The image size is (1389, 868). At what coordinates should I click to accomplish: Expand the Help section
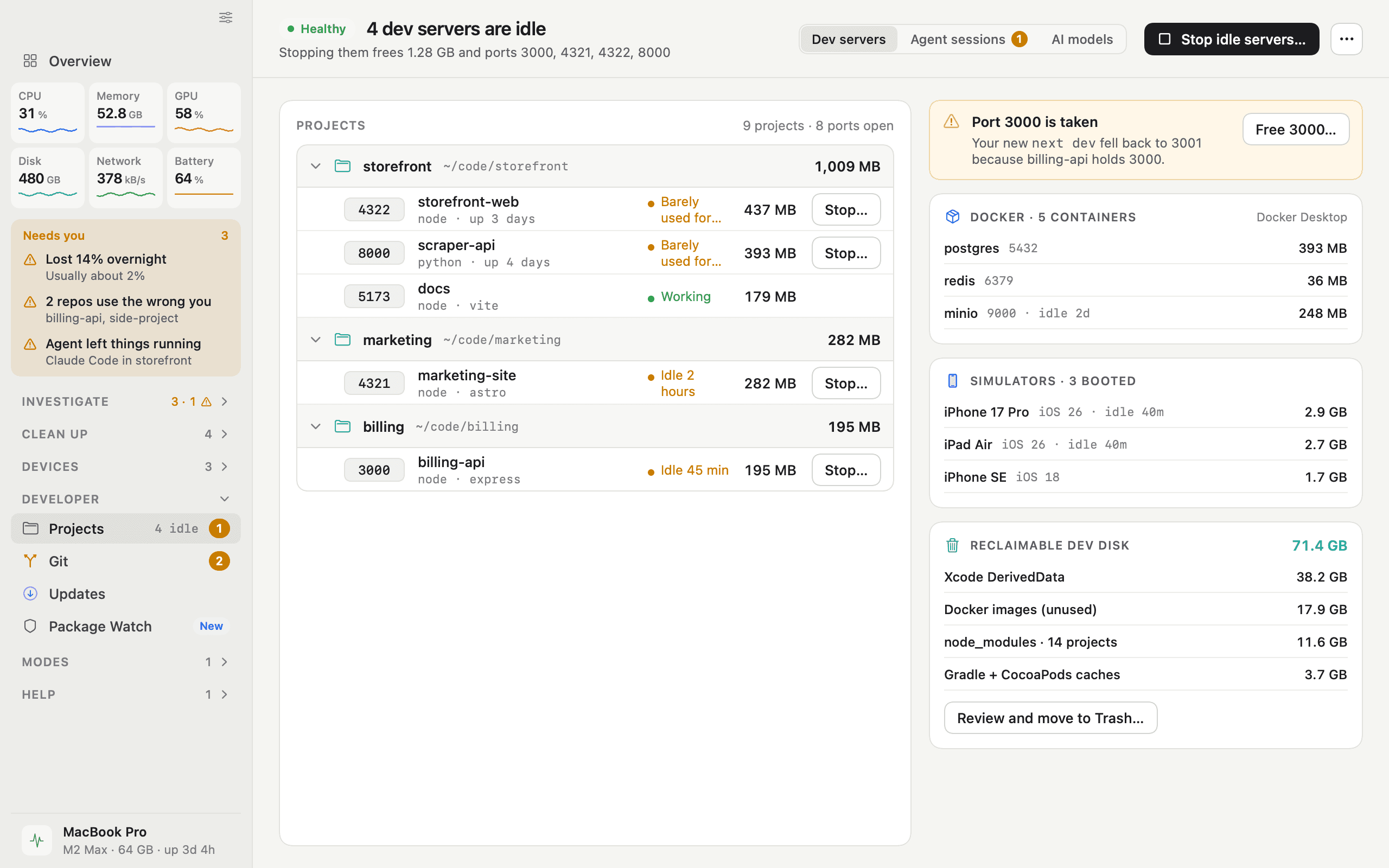click(126, 694)
